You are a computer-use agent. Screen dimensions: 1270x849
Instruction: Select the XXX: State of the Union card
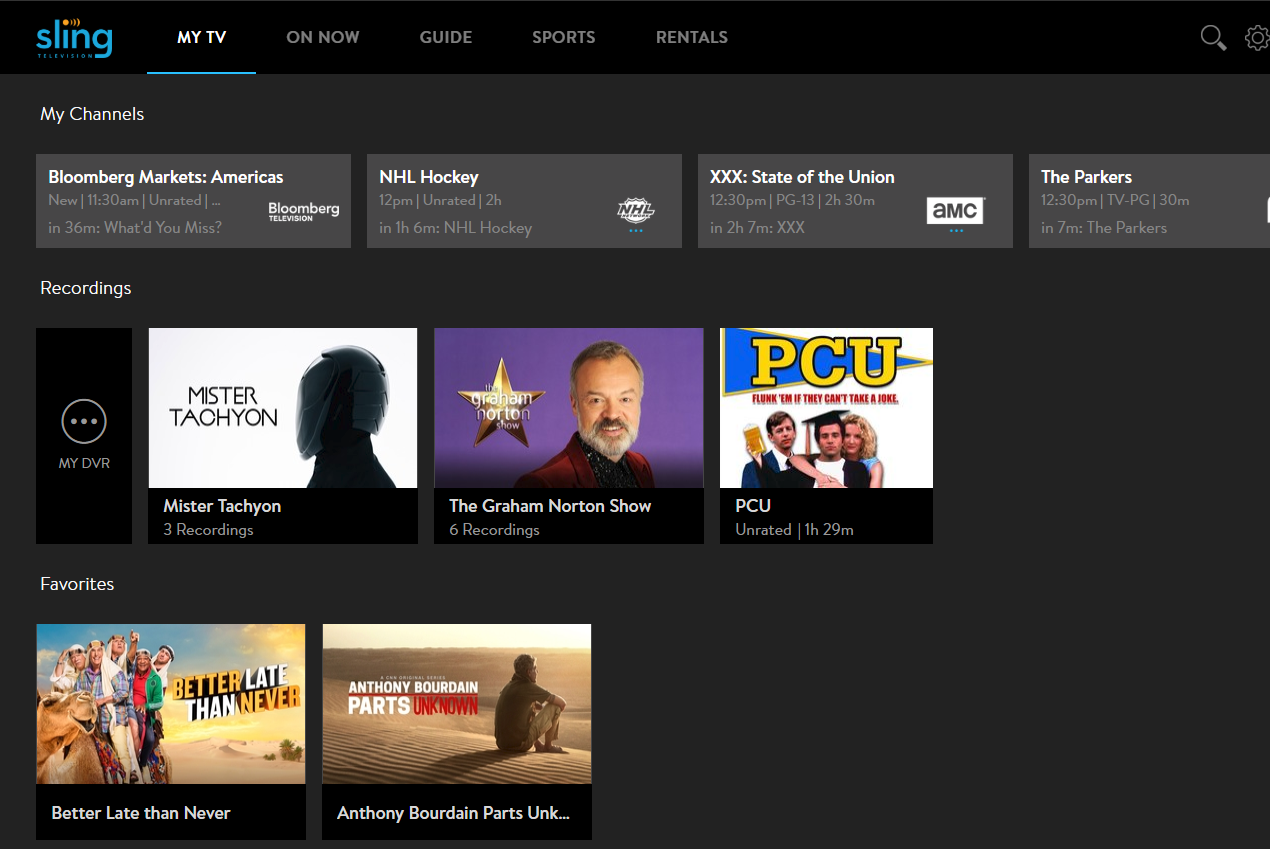click(855, 201)
